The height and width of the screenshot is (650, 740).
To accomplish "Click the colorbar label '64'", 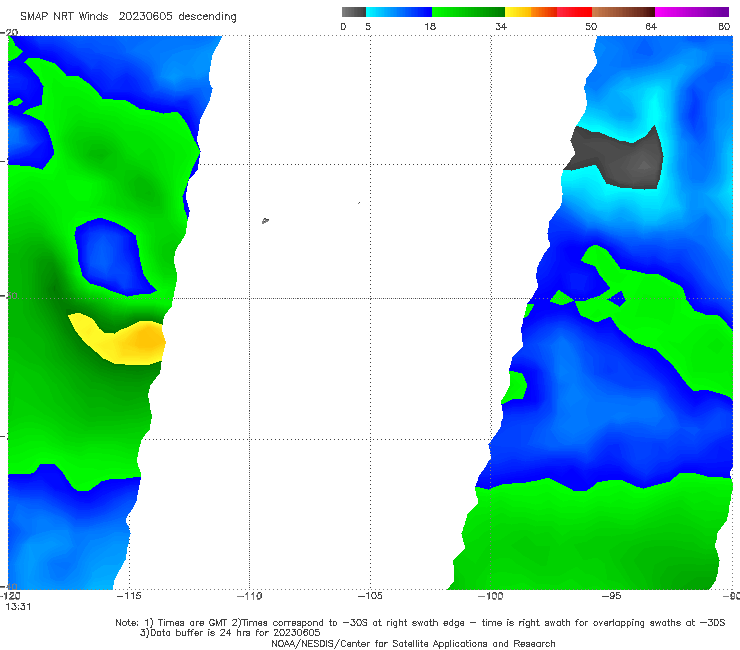I will tap(651, 27).
